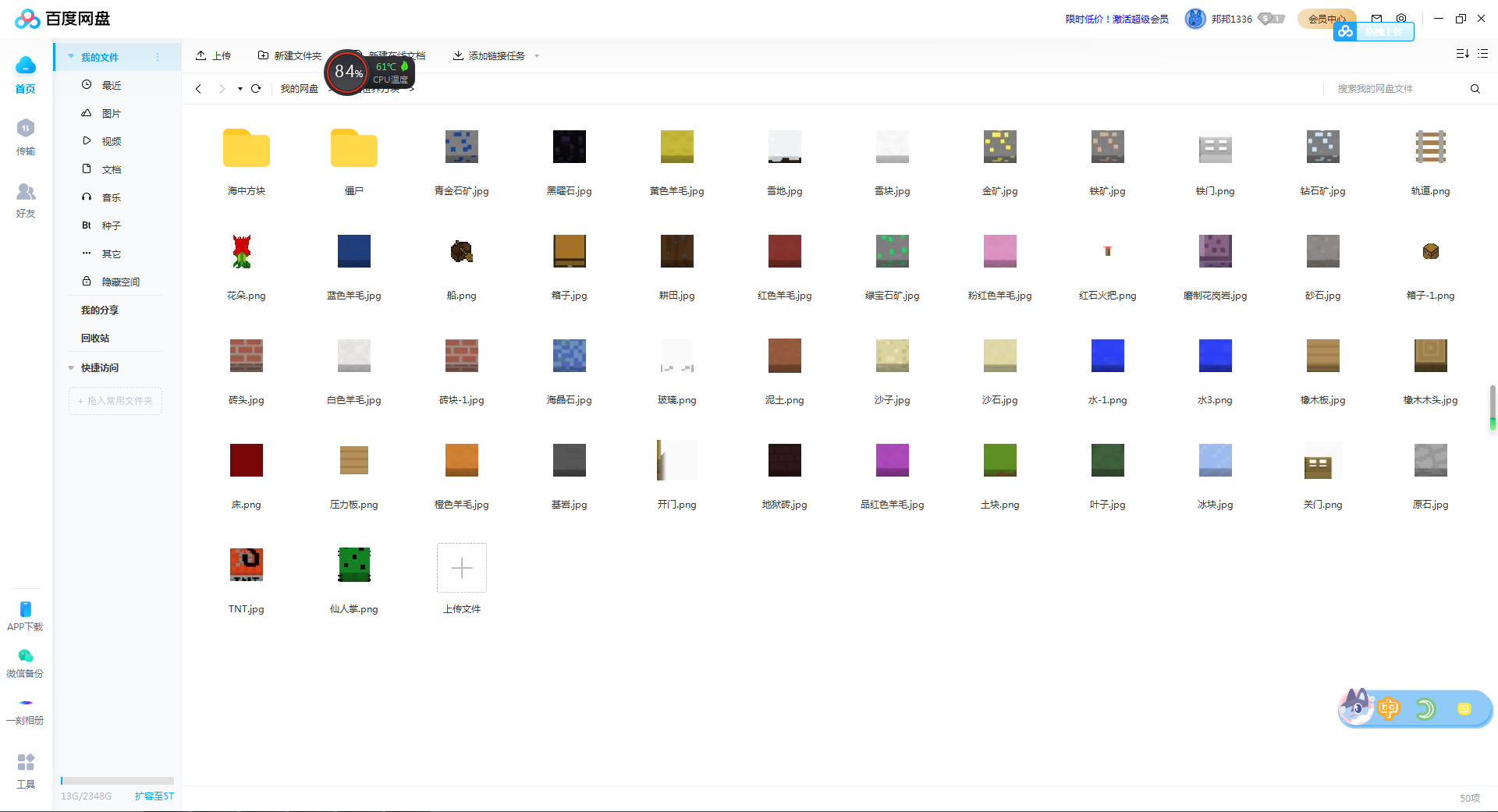
Task: Select the 轨道.png thumbnail
Action: 1431,147
